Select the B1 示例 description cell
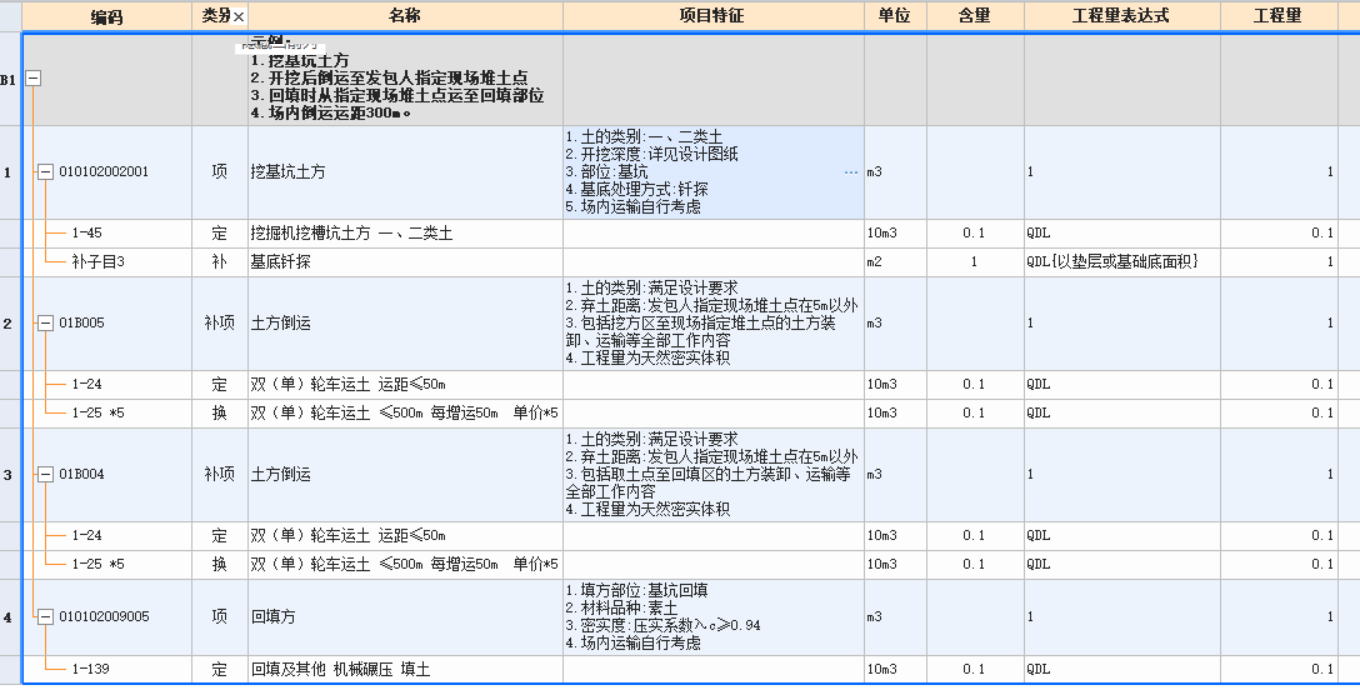1360x695 pixels. (405, 80)
